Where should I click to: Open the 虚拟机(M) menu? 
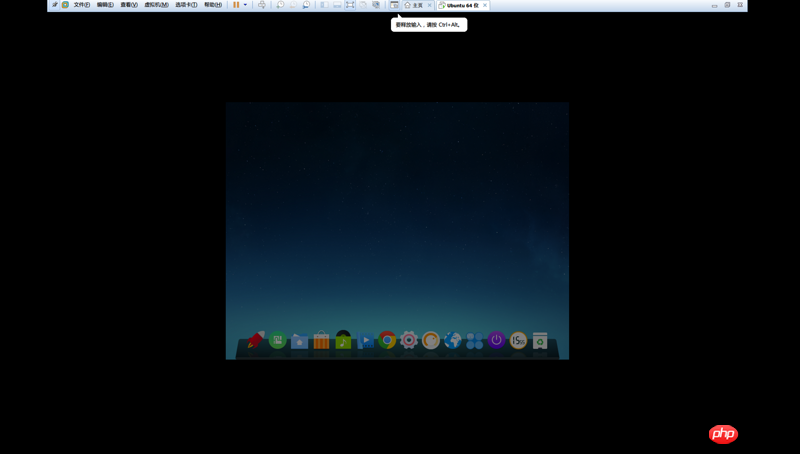(156, 5)
